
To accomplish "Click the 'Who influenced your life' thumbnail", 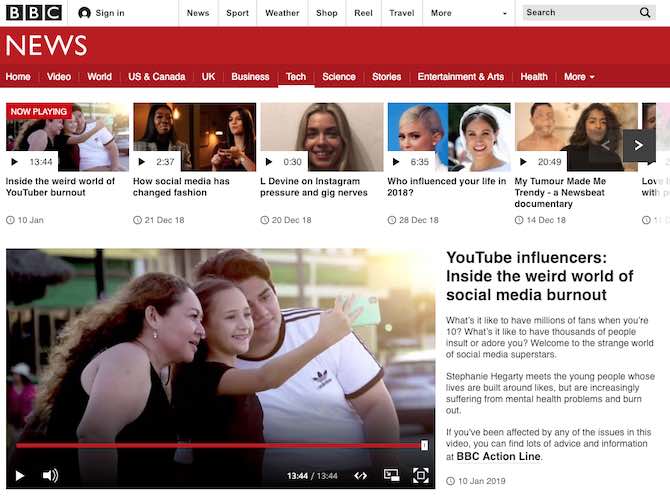I will pos(449,137).
